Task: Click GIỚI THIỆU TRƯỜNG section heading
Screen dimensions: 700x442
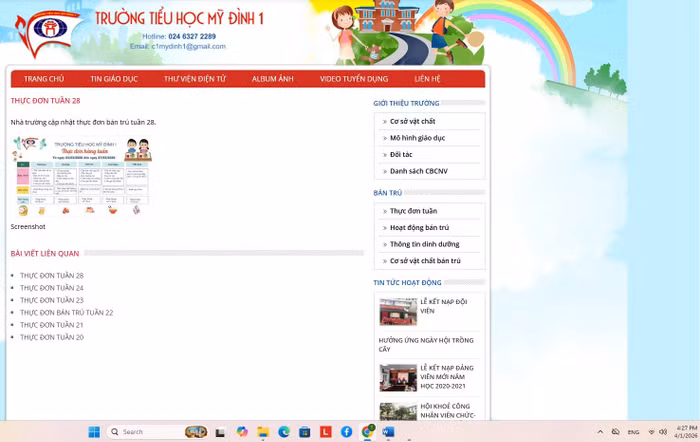Action: (406, 103)
